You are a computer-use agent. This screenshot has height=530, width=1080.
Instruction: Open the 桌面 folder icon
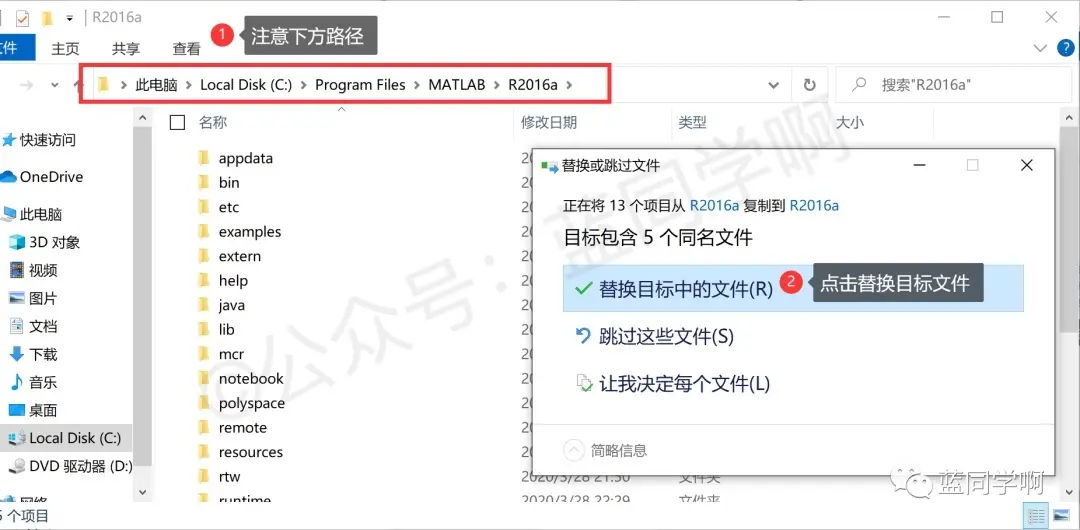pos(17,411)
